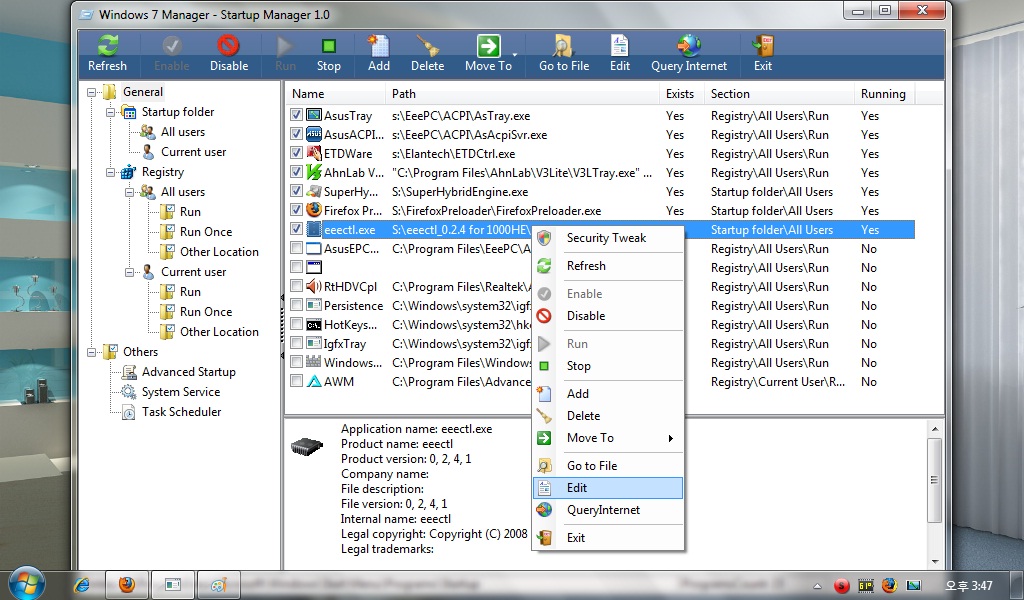Screen dimensions: 1024x600
Task: Uncheck the SuperHy... startup checkbox
Action: [296, 191]
